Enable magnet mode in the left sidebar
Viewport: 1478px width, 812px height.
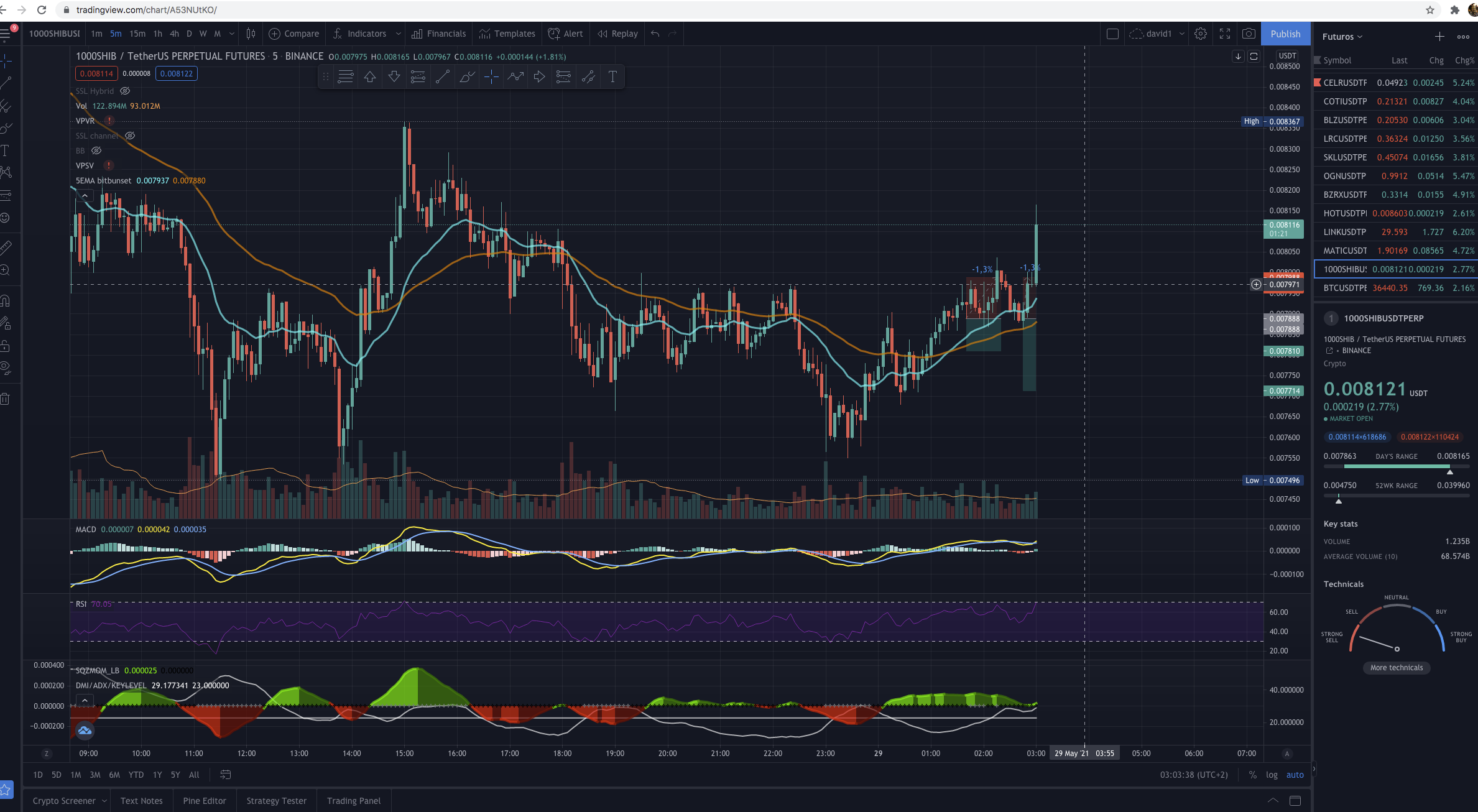(6, 301)
